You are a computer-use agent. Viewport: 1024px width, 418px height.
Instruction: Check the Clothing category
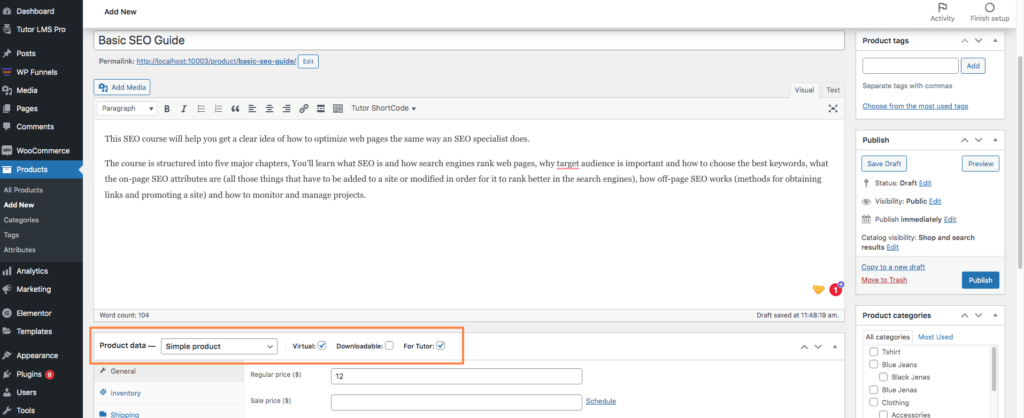click(x=873, y=402)
